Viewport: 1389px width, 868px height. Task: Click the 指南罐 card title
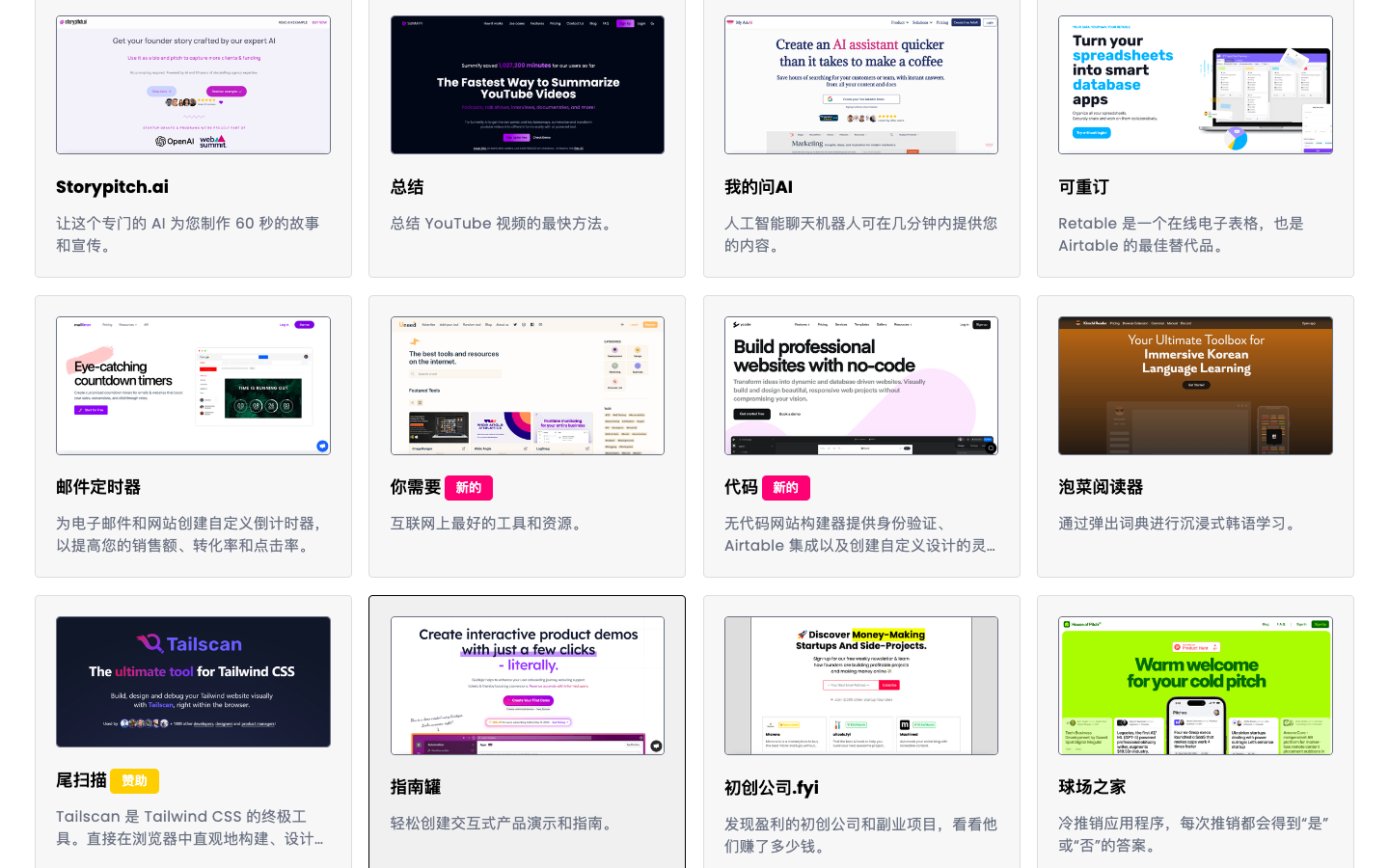coord(416,787)
